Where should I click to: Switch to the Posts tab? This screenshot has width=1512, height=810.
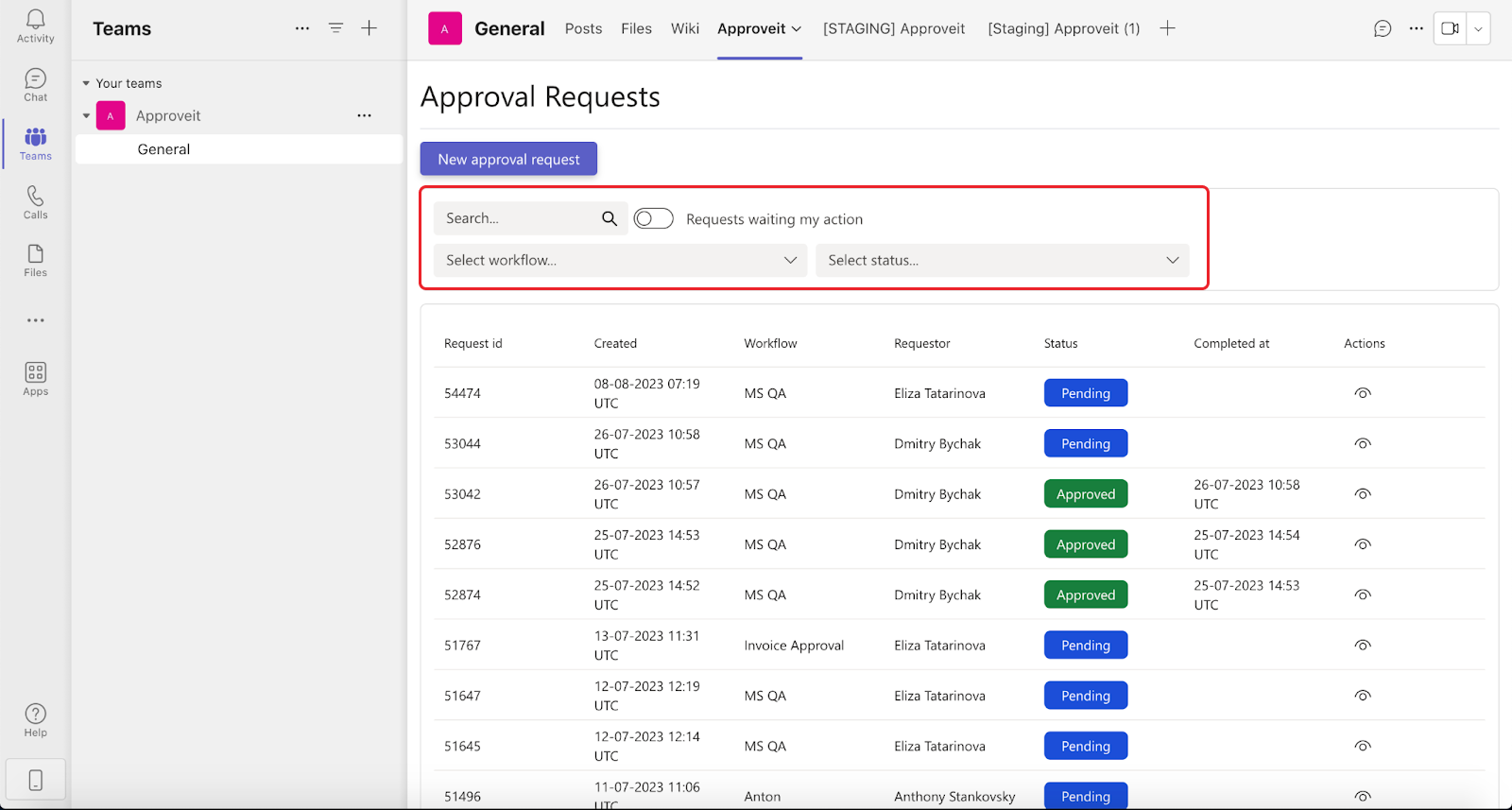point(583,28)
